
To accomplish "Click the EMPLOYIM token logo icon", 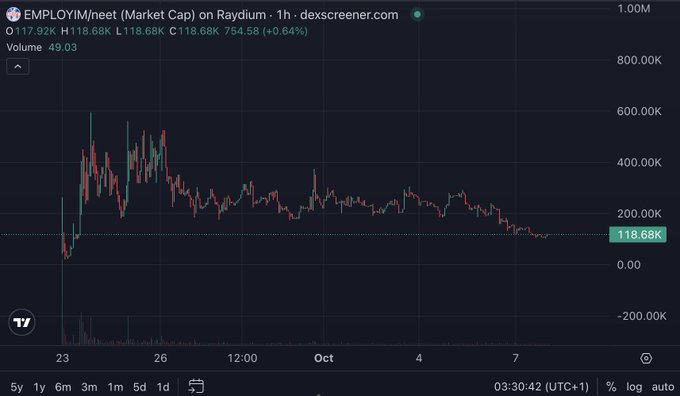I will coord(13,14).
